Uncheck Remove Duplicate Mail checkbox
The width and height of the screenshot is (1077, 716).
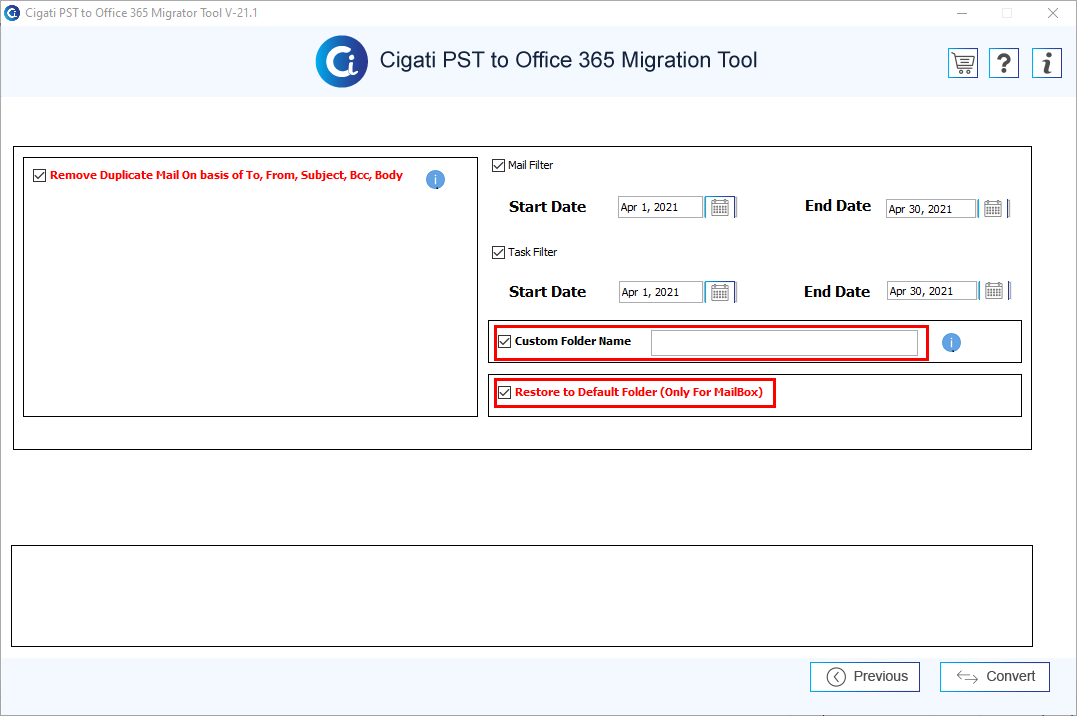click(40, 175)
